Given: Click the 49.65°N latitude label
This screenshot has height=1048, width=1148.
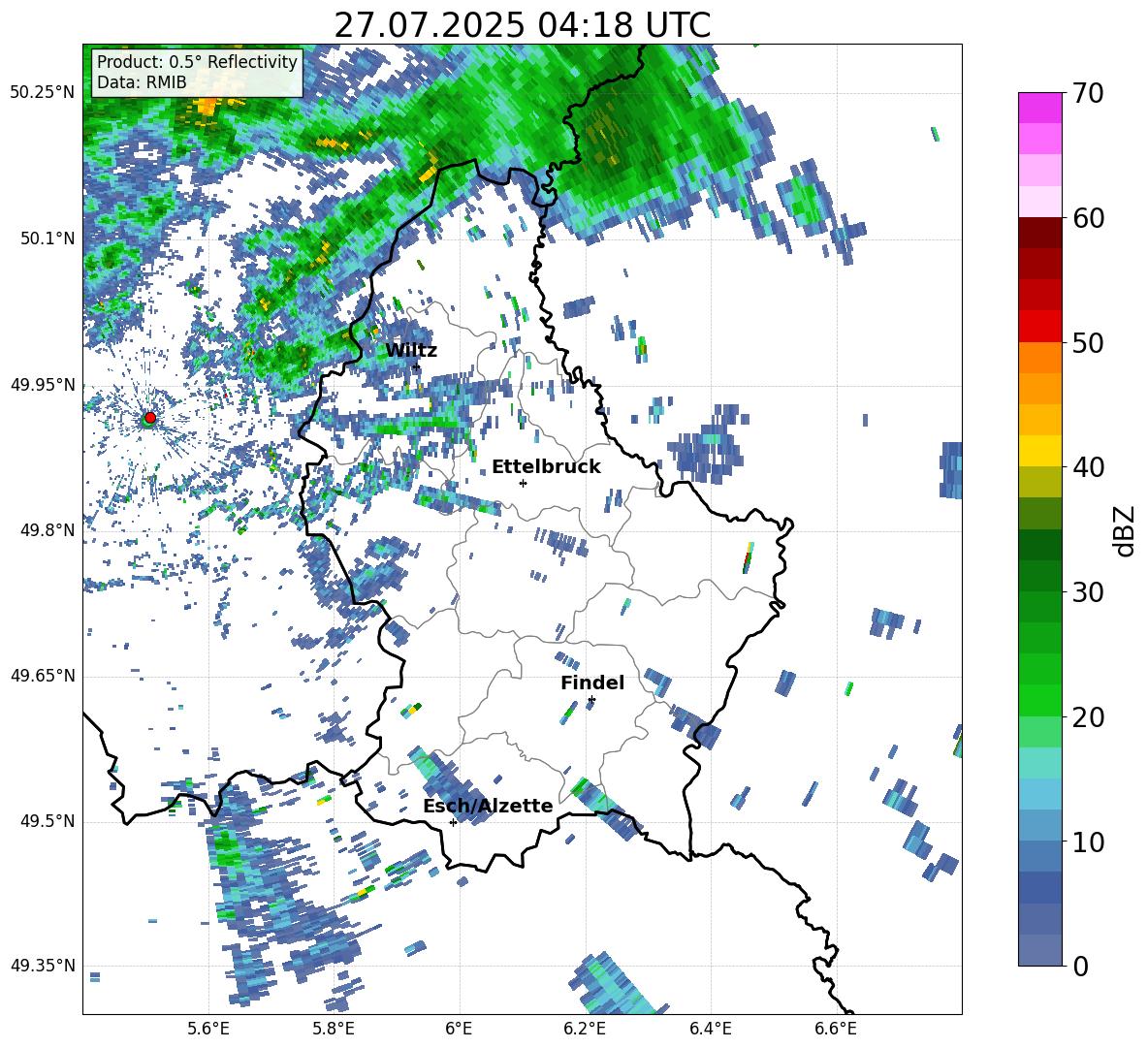Looking at the screenshot, I should click(43, 676).
